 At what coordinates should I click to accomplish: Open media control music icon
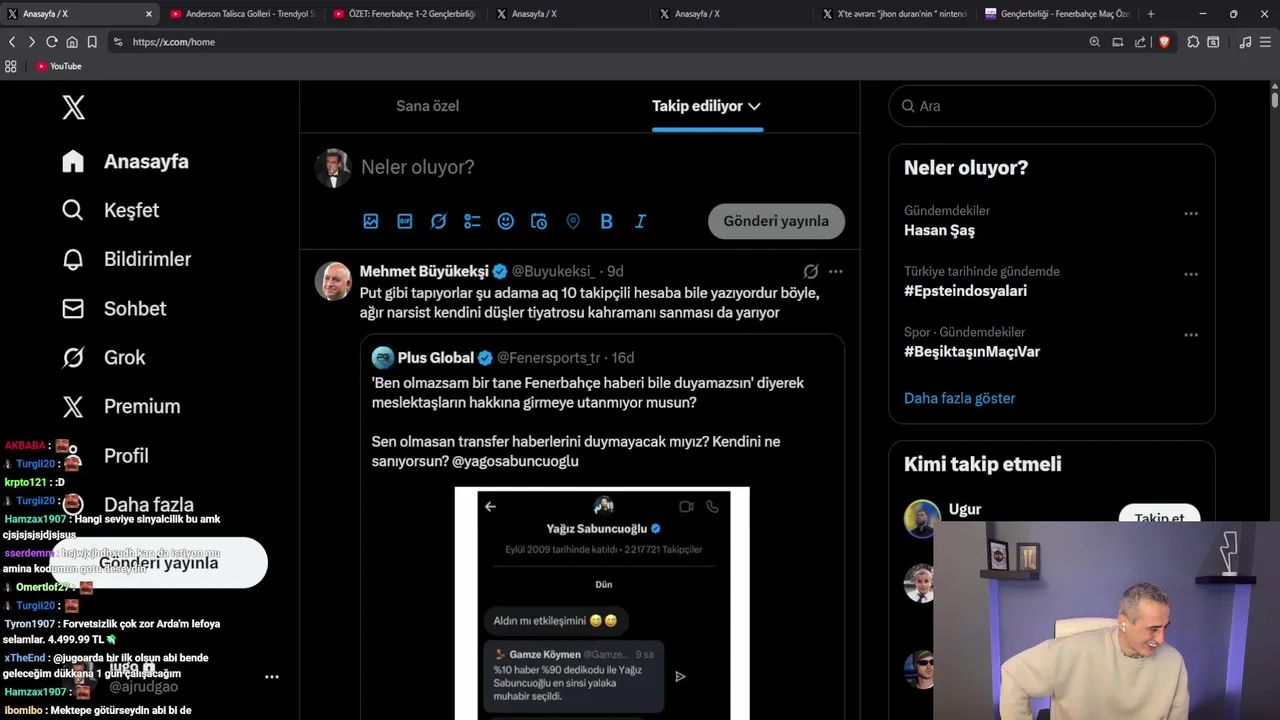1245,42
